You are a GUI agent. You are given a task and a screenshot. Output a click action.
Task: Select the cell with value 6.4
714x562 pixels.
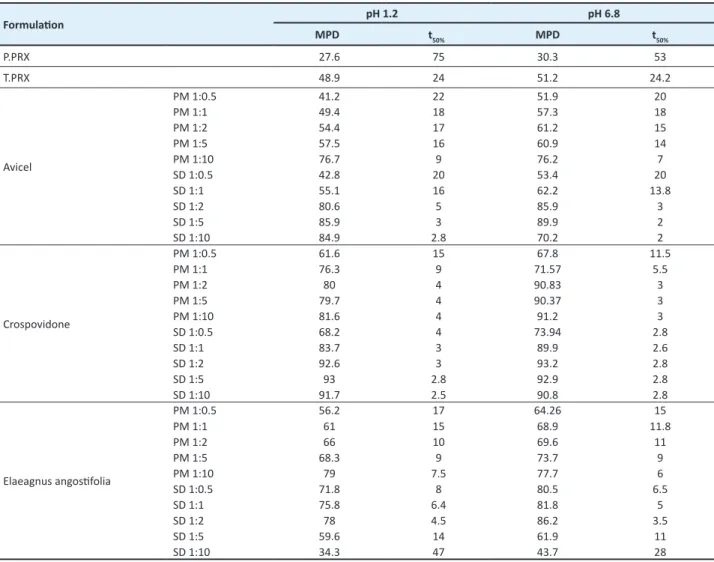click(x=438, y=505)
